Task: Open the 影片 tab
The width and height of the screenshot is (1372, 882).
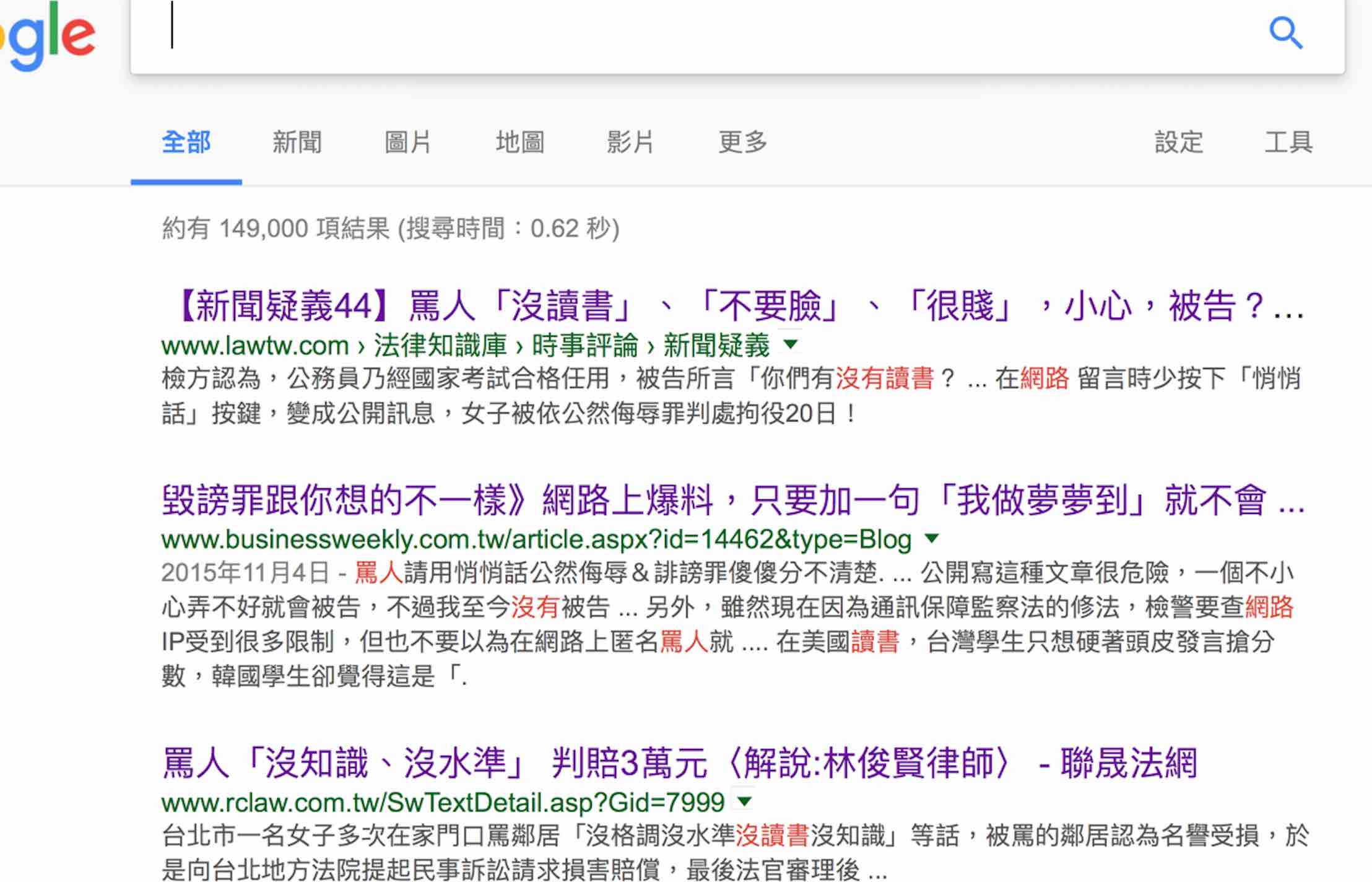Action: pos(630,142)
